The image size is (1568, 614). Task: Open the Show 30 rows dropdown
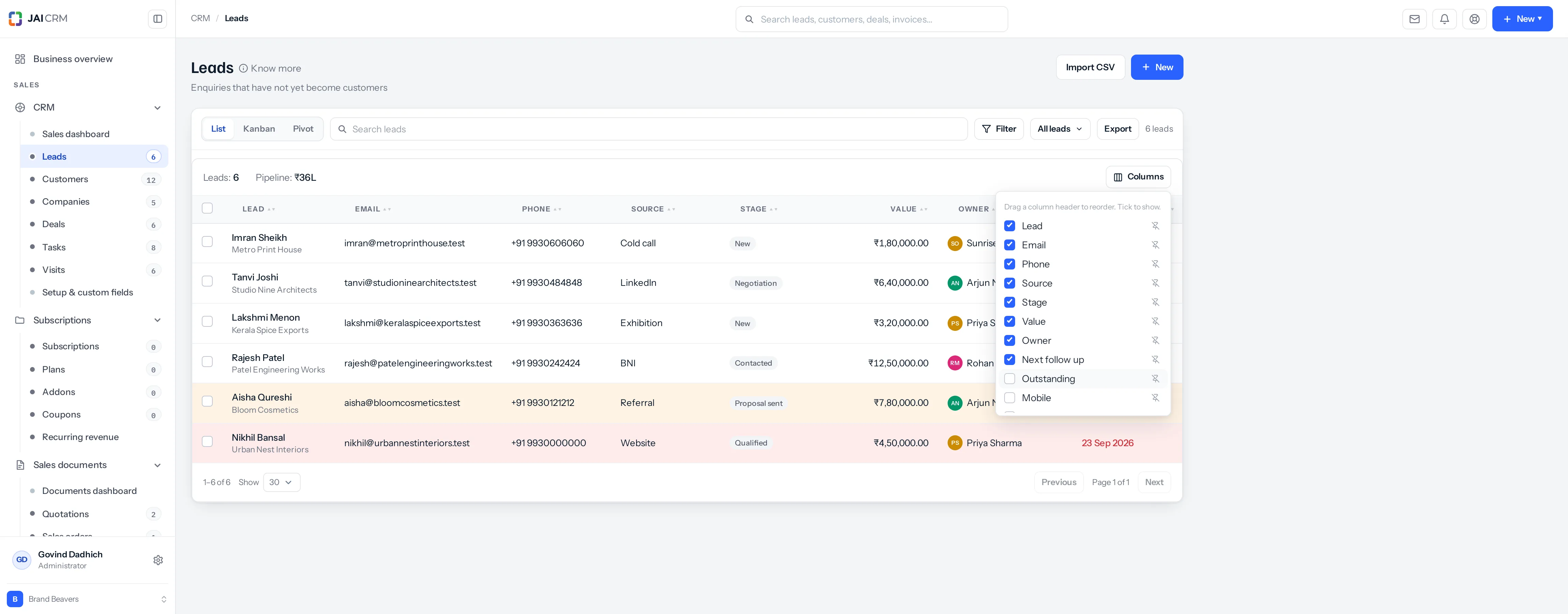click(x=281, y=482)
